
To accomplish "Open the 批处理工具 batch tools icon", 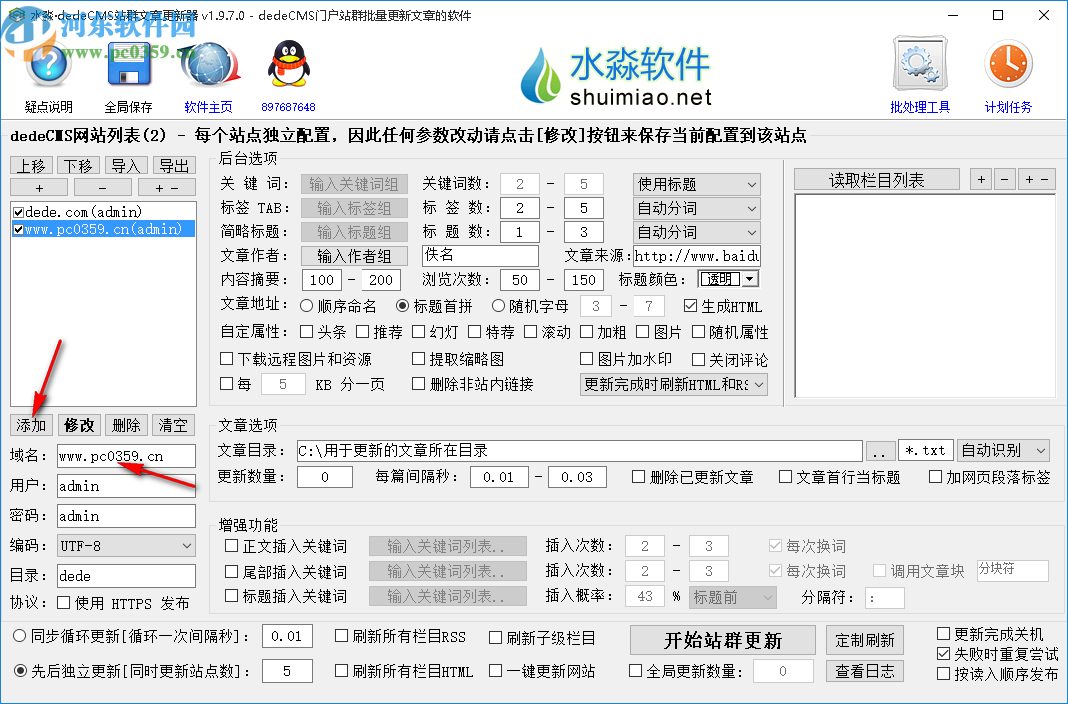I will pyautogui.click(x=919, y=62).
